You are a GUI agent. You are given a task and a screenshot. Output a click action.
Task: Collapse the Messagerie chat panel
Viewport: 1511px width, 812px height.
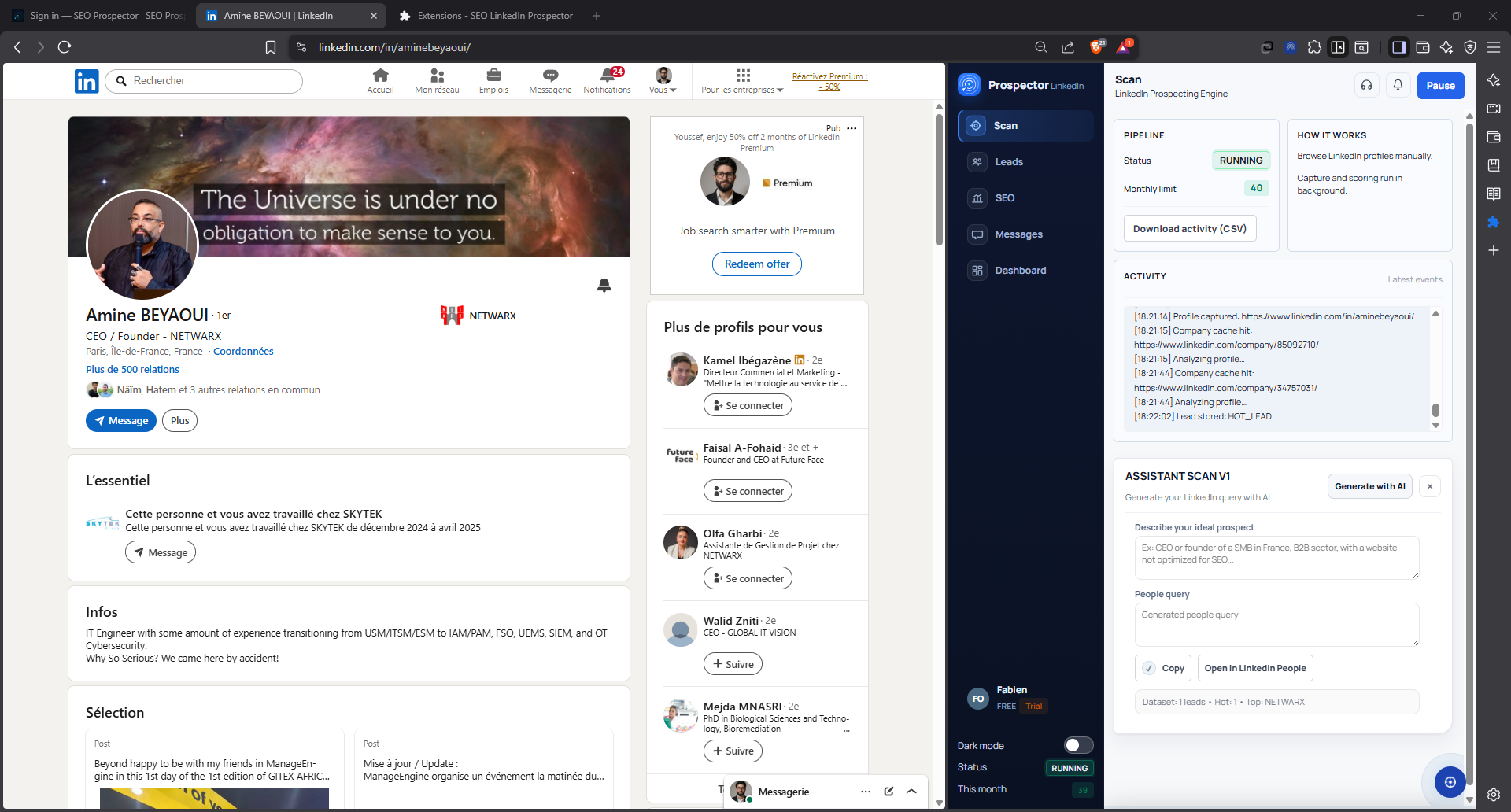coord(912,792)
